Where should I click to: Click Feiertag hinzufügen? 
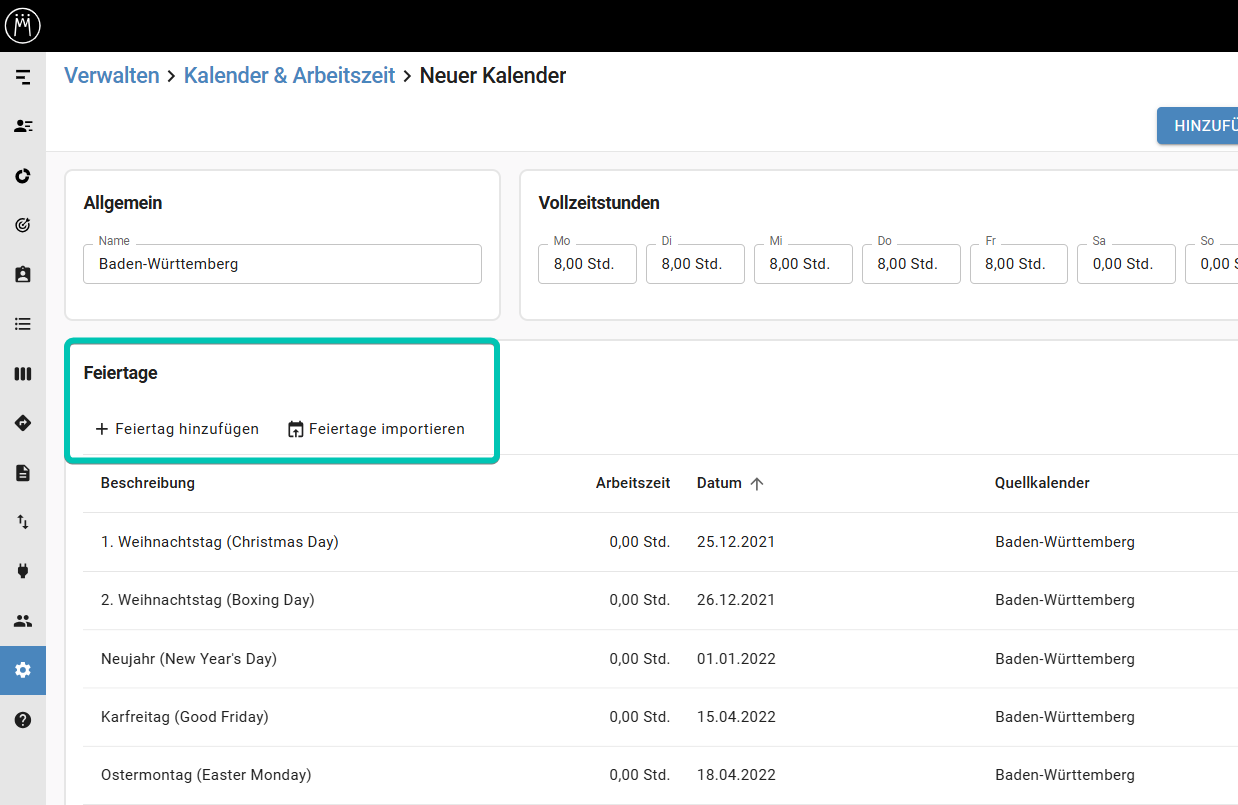176,429
